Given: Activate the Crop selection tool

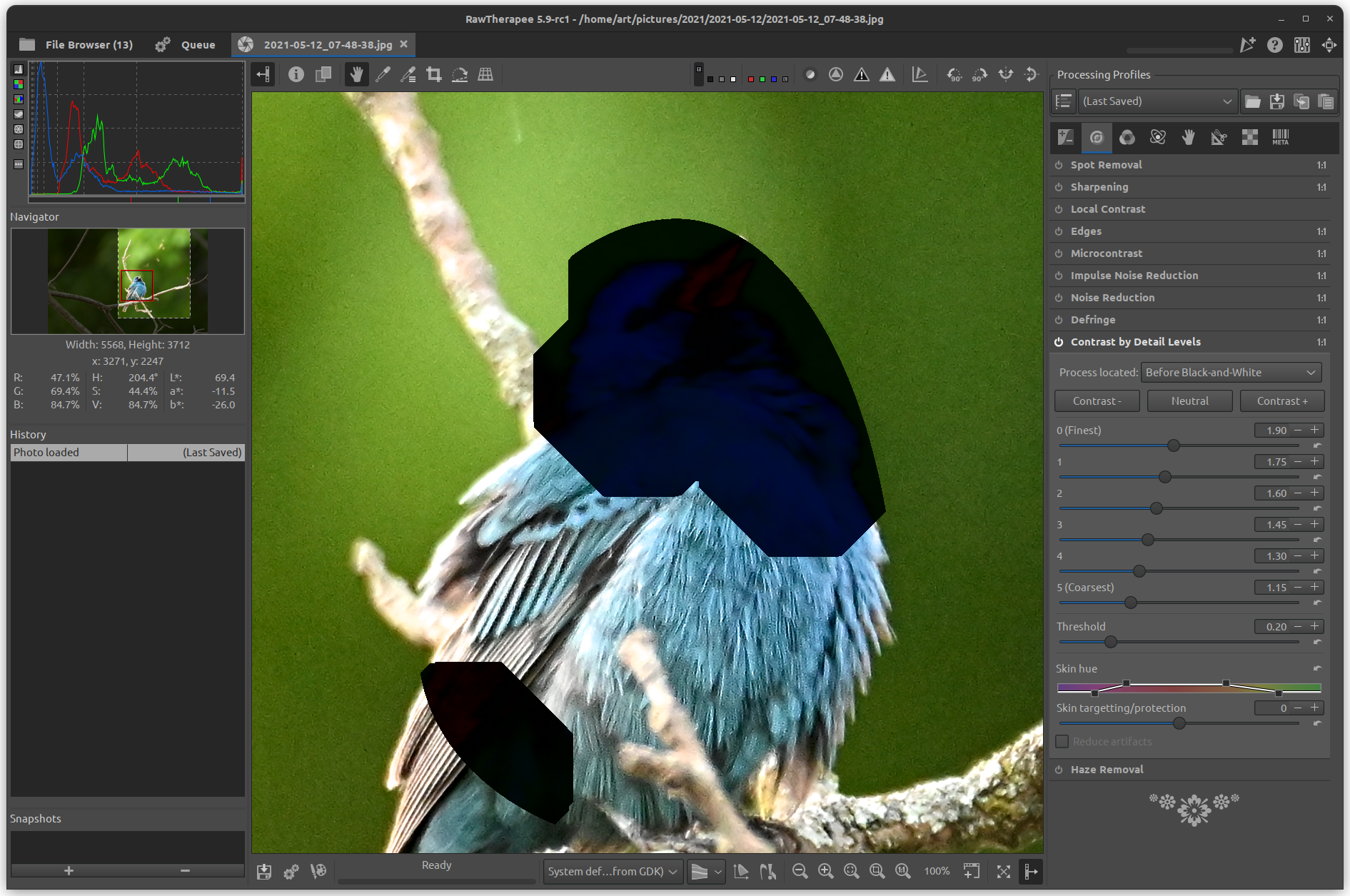Looking at the screenshot, I should tap(433, 74).
